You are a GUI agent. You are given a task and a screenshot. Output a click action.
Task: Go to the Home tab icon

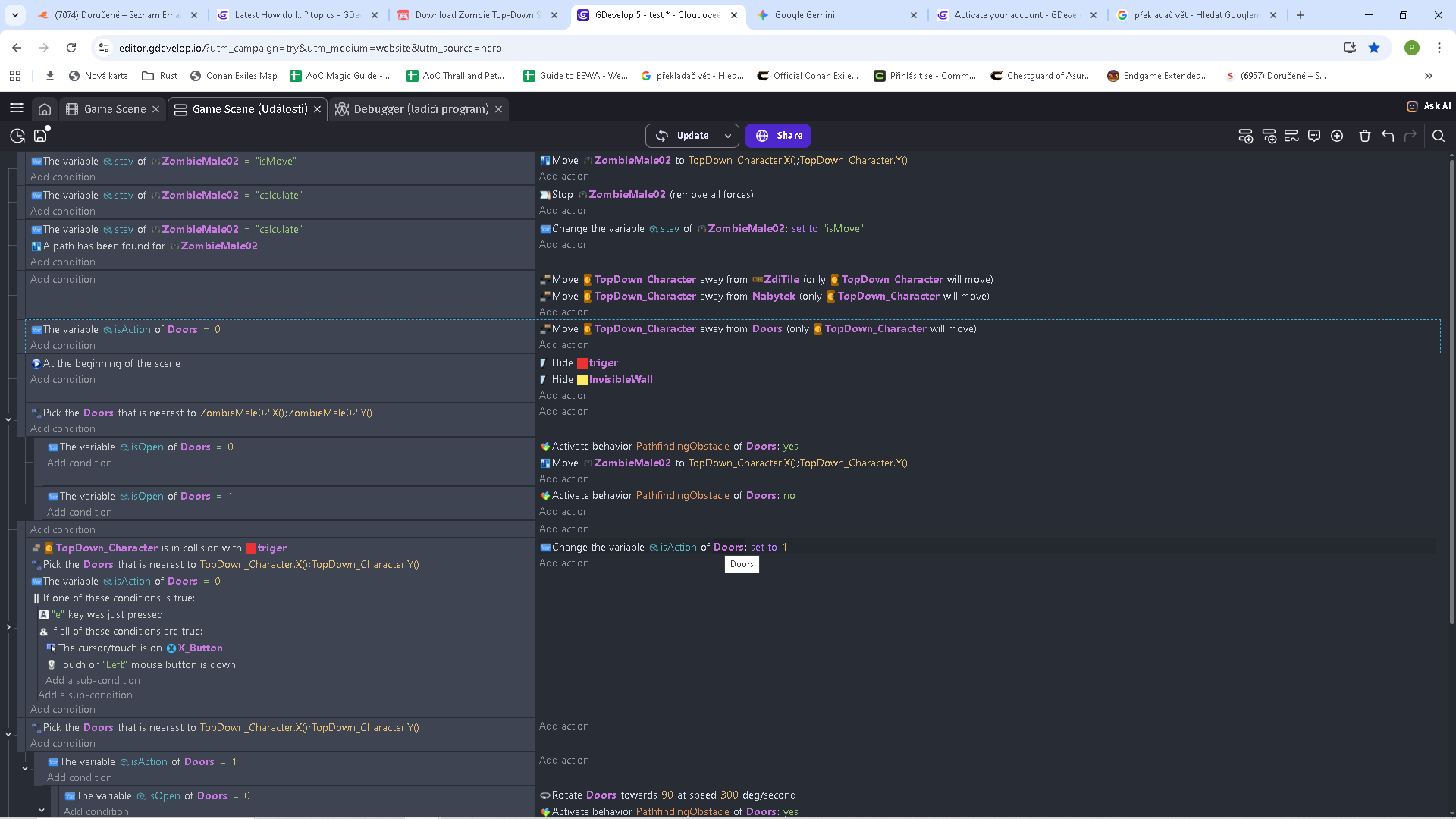coord(45,109)
